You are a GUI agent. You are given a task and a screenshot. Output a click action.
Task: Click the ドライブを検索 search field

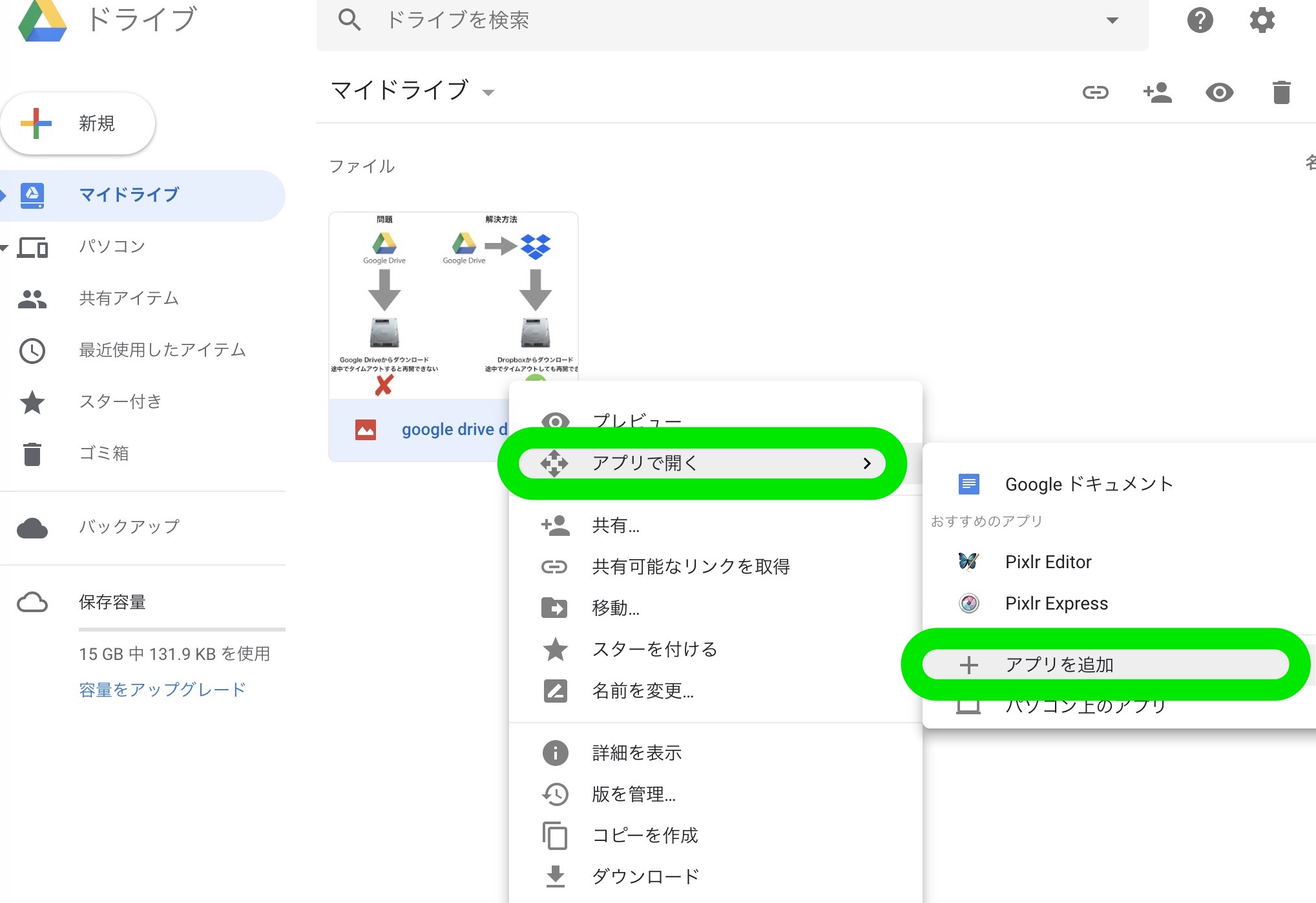pos(733,21)
